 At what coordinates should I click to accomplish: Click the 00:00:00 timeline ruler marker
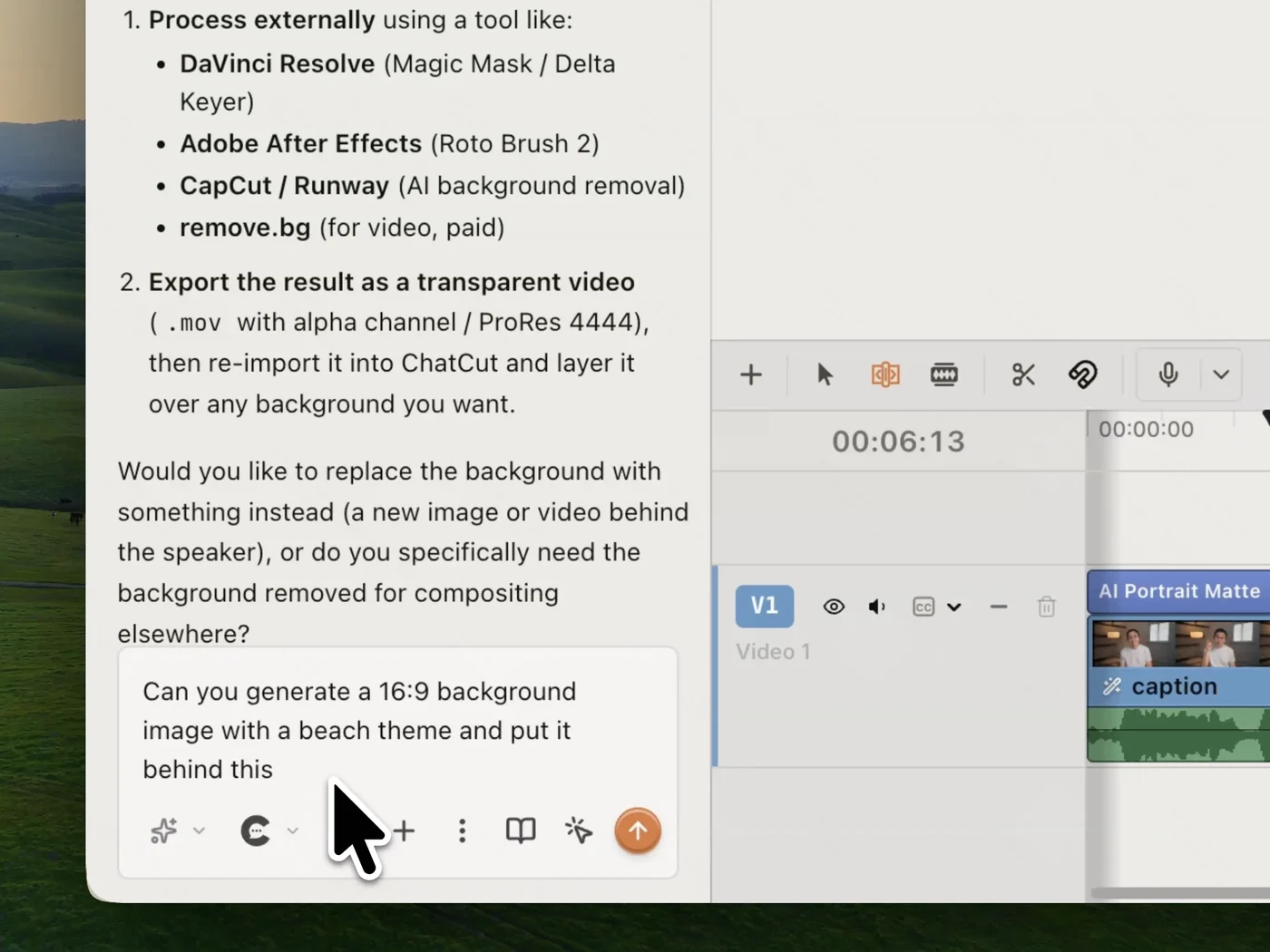click(x=1146, y=429)
